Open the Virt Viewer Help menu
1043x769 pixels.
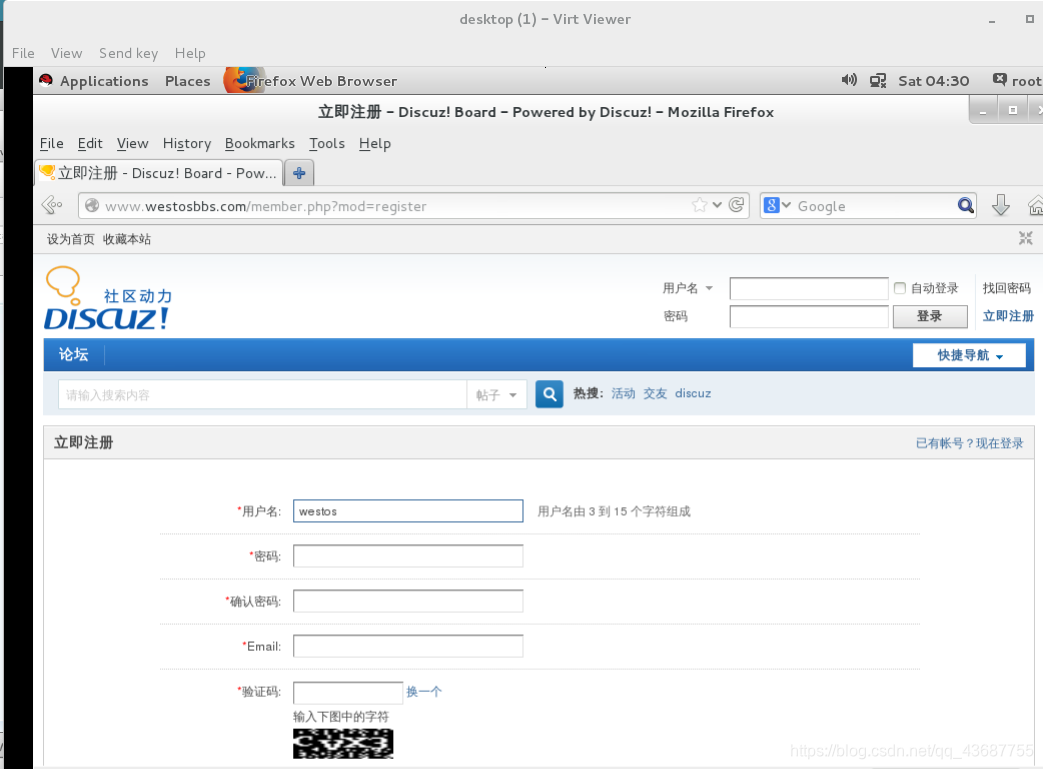click(190, 53)
